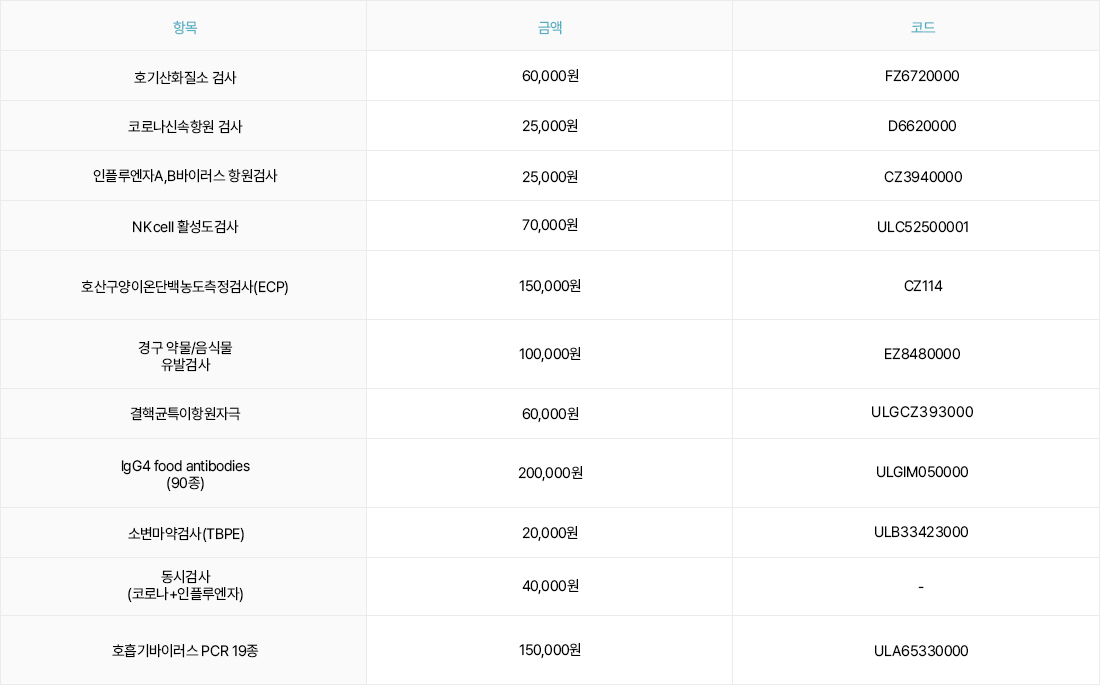The width and height of the screenshot is (1100, 685).
Task: Select the NK cell 활성도검사 item
Action: tap(185, 227)
